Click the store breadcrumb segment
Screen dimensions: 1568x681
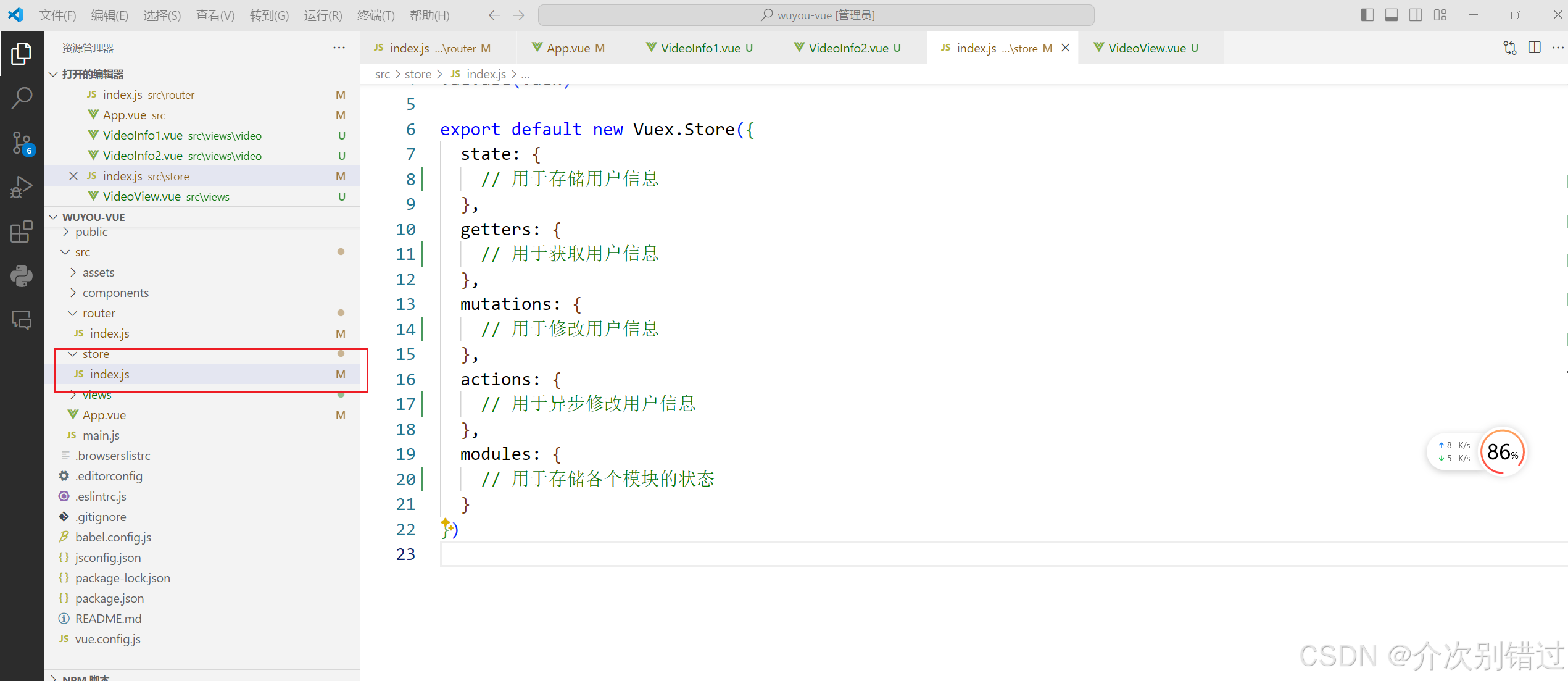(x=418, y=74)
